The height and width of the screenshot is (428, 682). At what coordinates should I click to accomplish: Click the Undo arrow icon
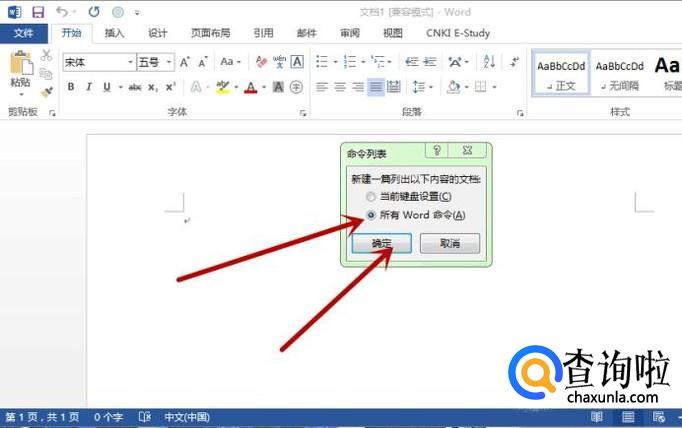coord(62,12)
